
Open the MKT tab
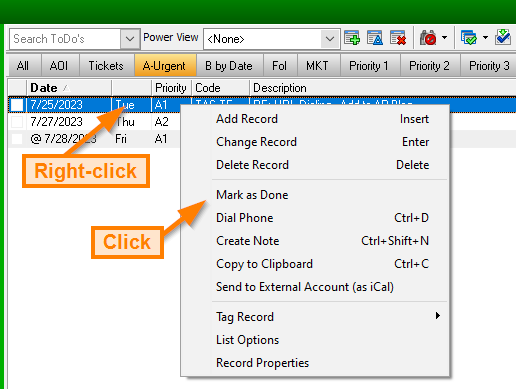coord(317,66)
